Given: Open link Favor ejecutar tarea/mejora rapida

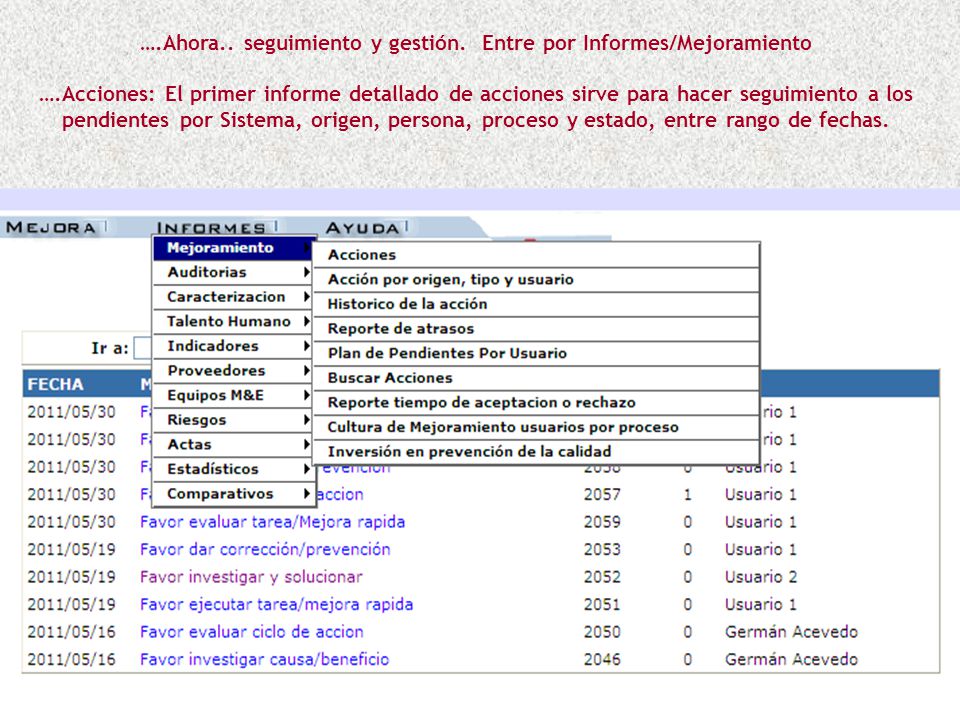Looking at the screenshot, I should coord(276,604).
